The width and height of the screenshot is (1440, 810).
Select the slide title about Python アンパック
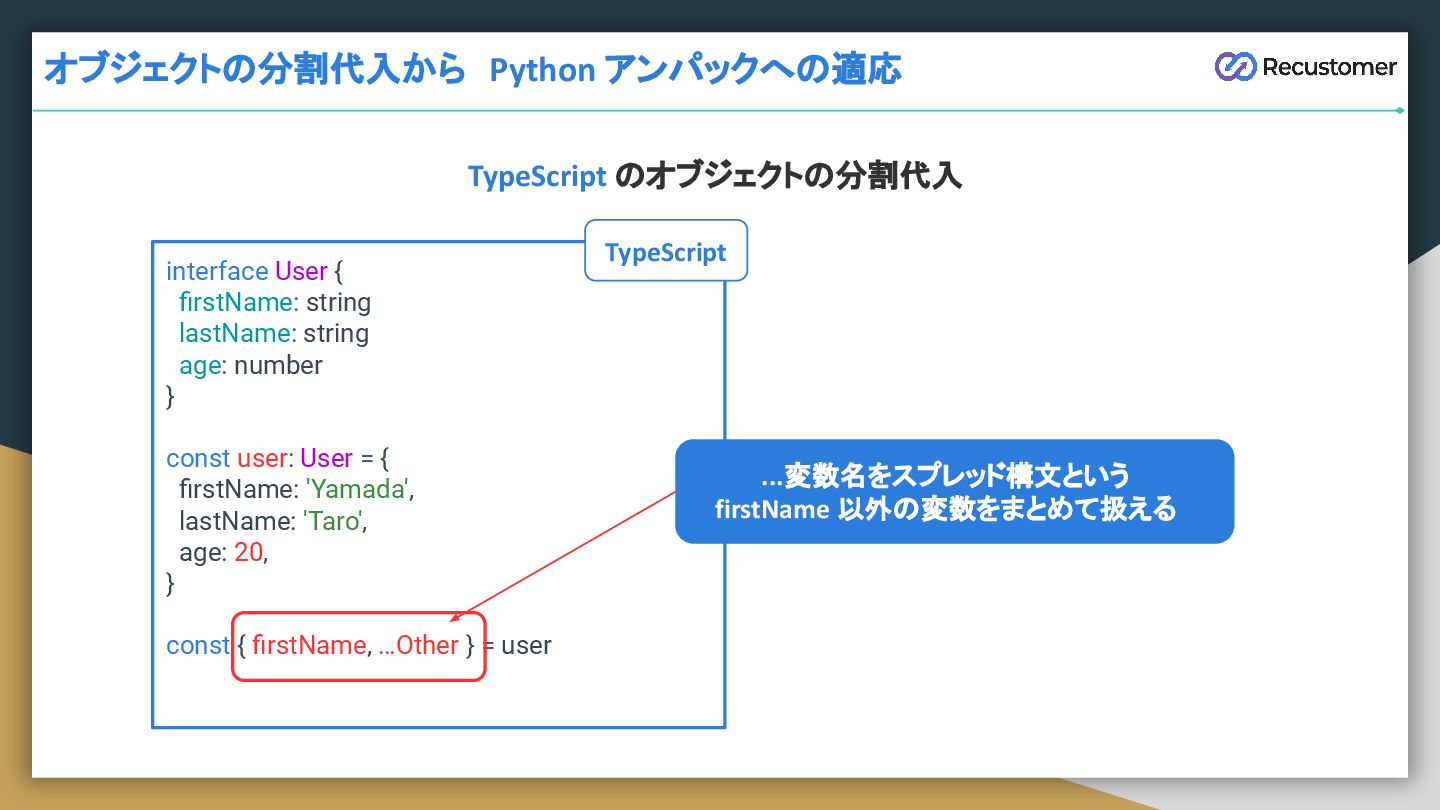[x=472, y=69]
